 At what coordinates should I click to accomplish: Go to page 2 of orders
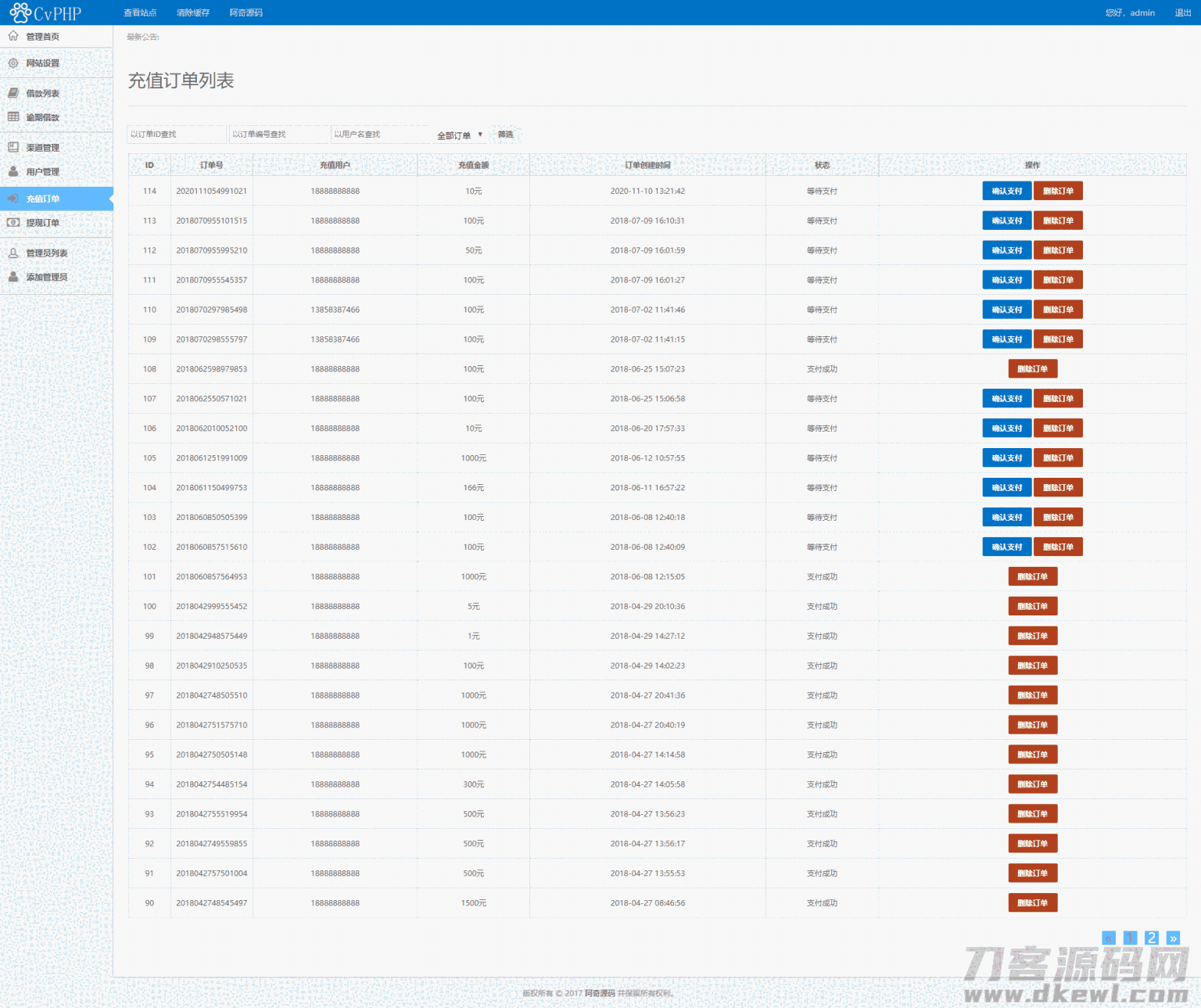point(1151,938)
